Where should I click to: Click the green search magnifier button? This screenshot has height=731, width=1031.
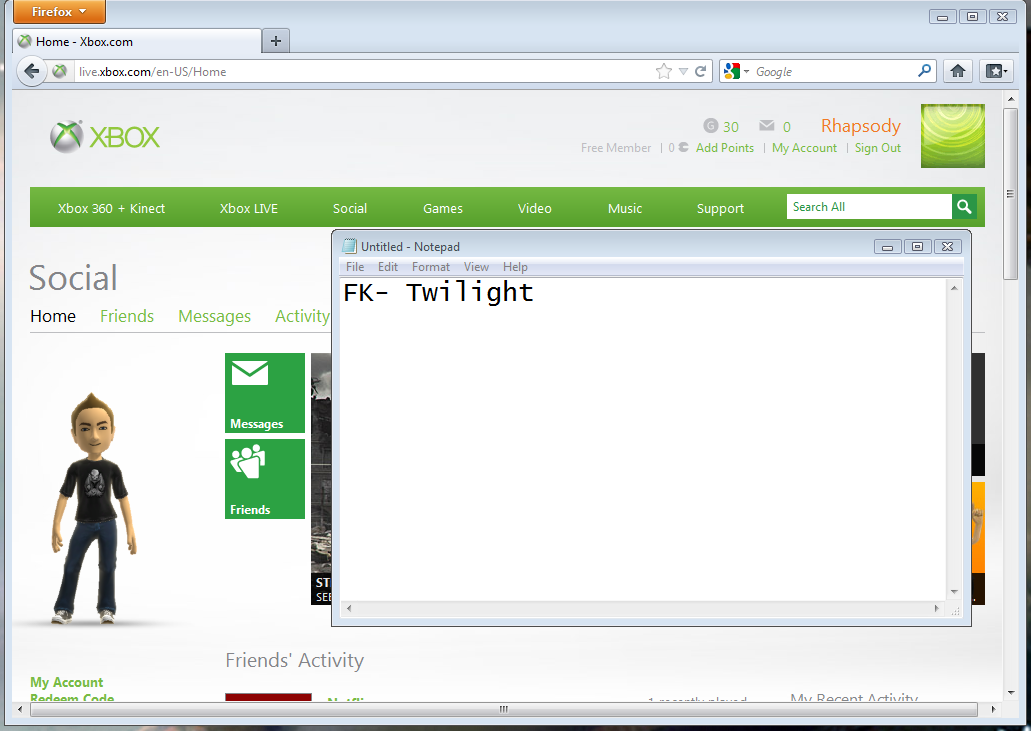pos(964,206)
